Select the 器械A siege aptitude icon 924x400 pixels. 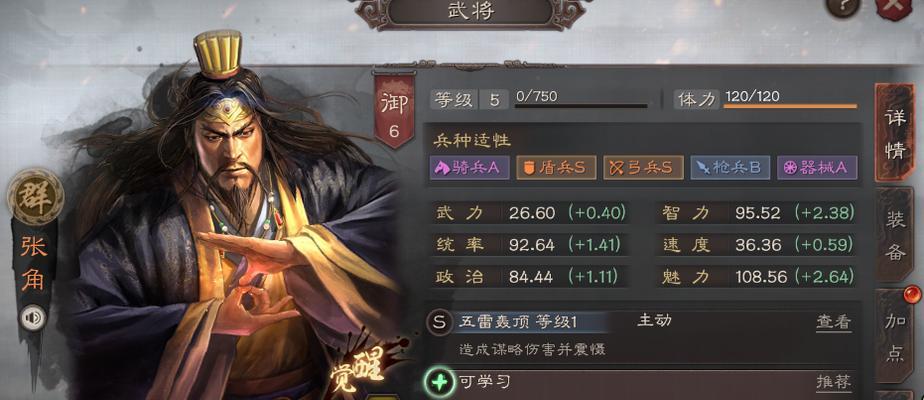pos(817,168)
